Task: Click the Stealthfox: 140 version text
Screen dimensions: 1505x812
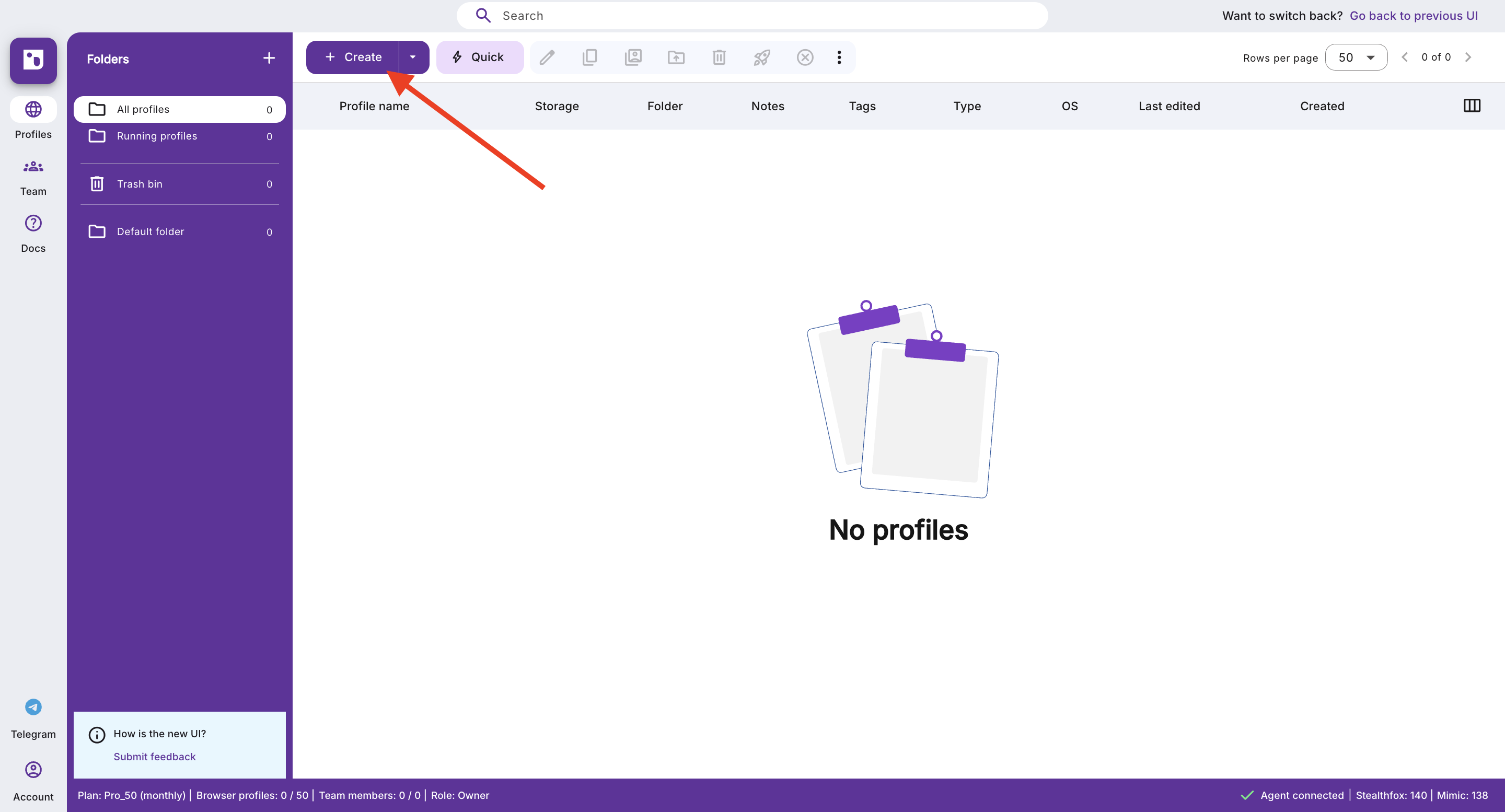Action: [x=1391, y=795]
